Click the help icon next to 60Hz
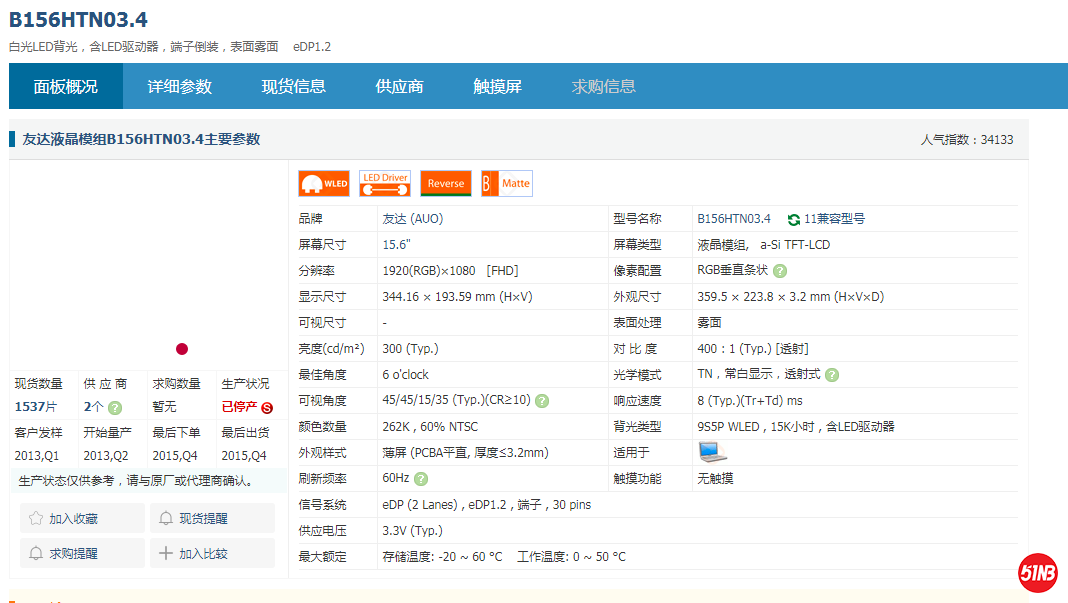 pyautogui.click(x=421, y=479)
